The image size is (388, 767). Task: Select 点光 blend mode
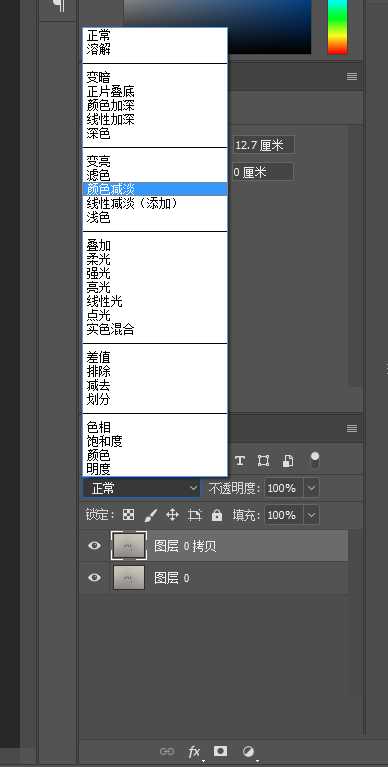tap(155, 316)
